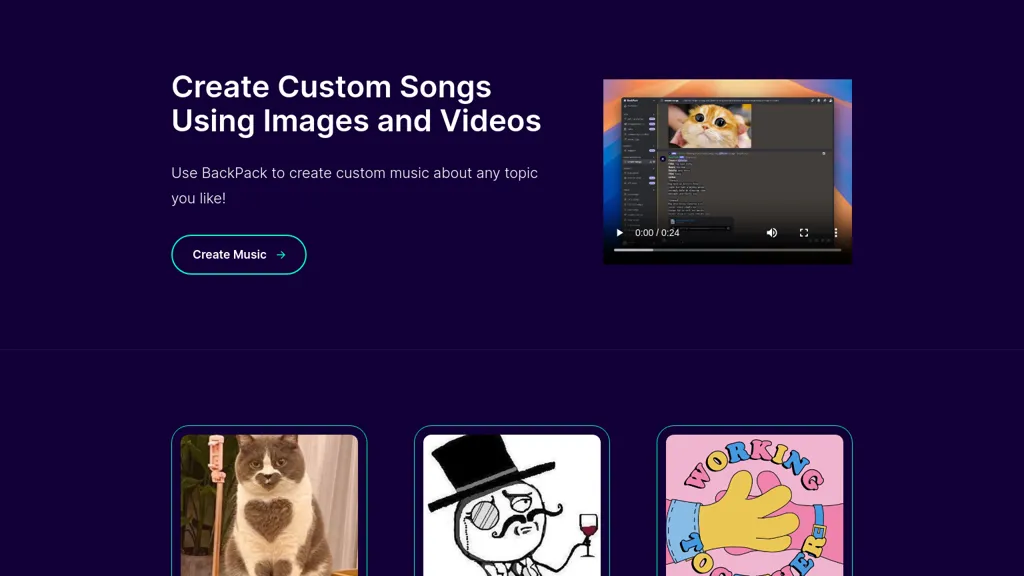The width and height of the screenshot is (1024, 576).
Task: Open the top hat gentleman meme image
Action: 512,505
